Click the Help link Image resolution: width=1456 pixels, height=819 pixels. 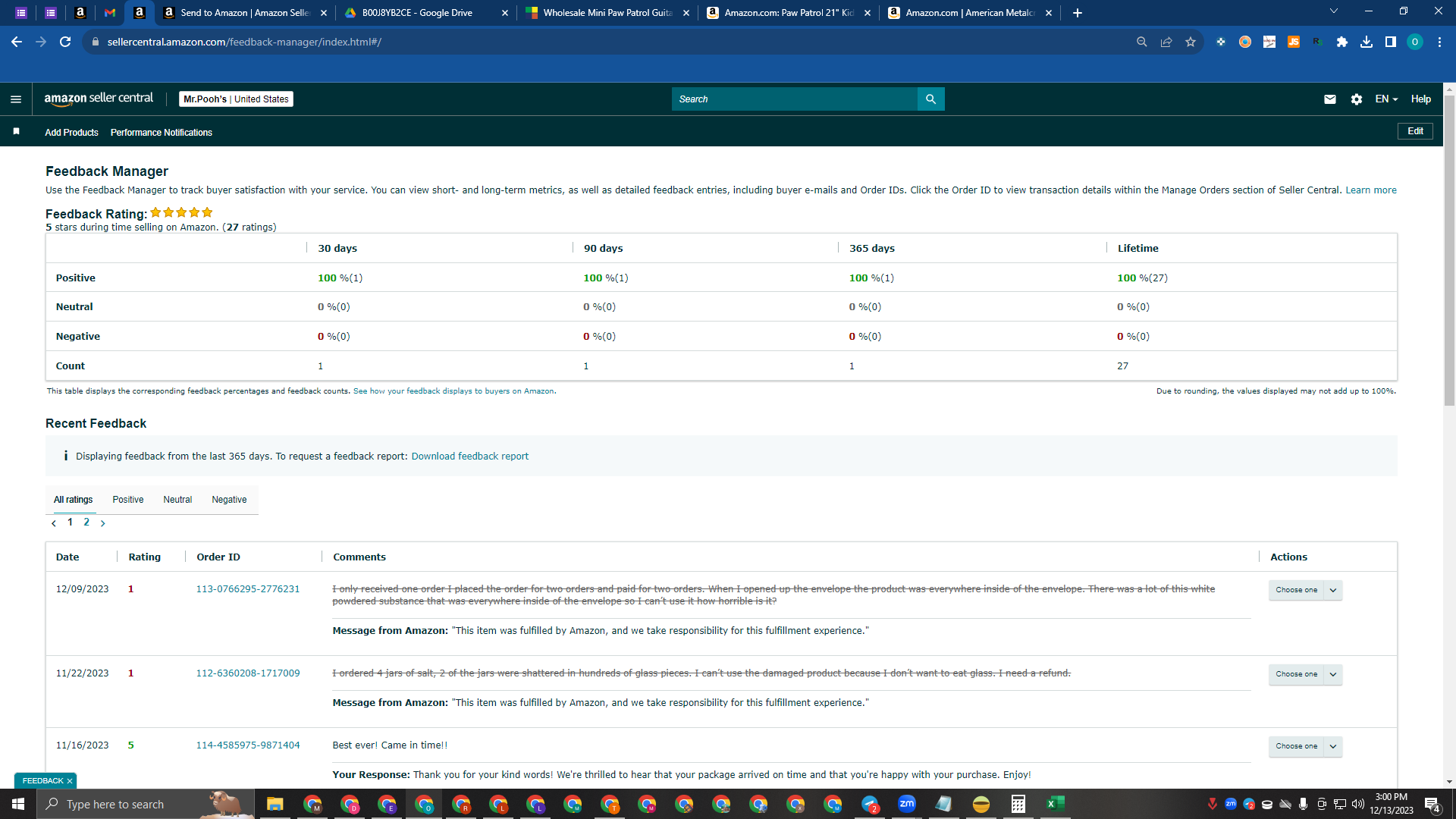(x=1421, y=99)
